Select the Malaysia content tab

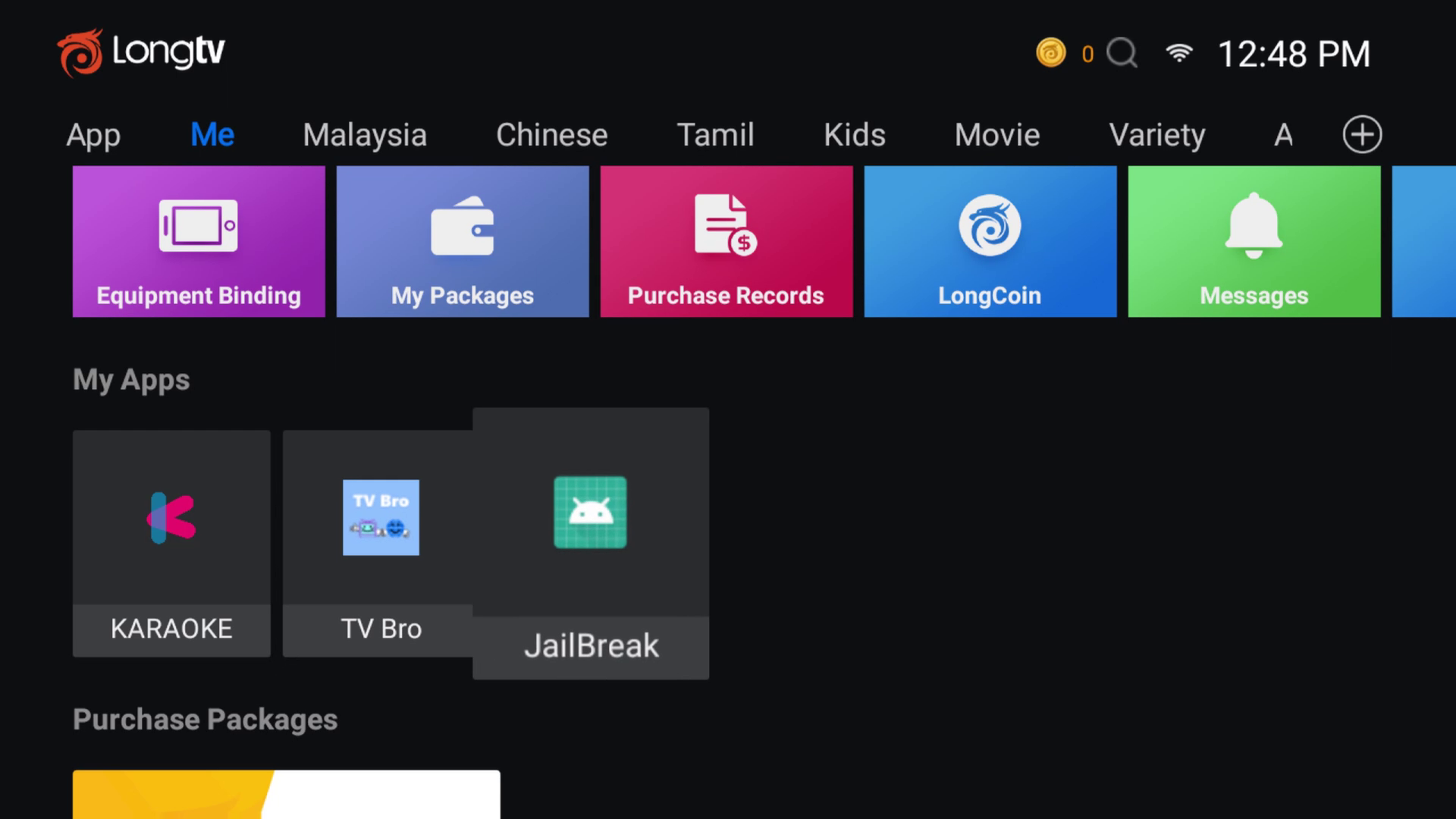[365, 133]
